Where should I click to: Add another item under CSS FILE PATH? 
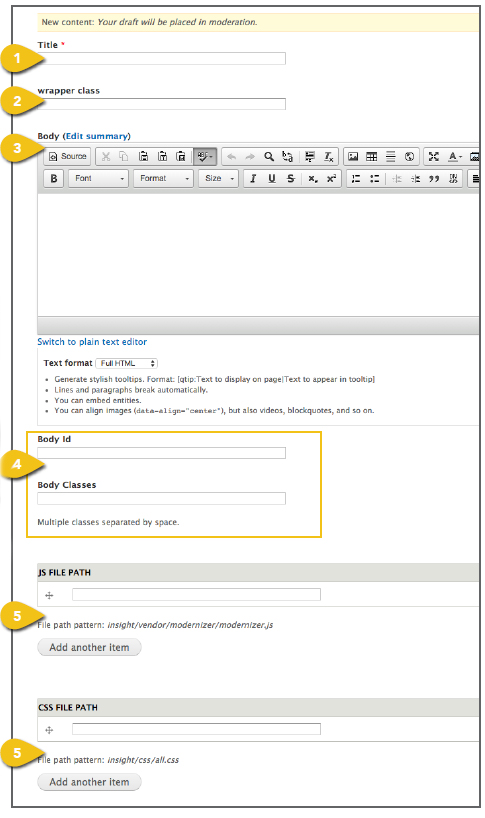(89, 782)
